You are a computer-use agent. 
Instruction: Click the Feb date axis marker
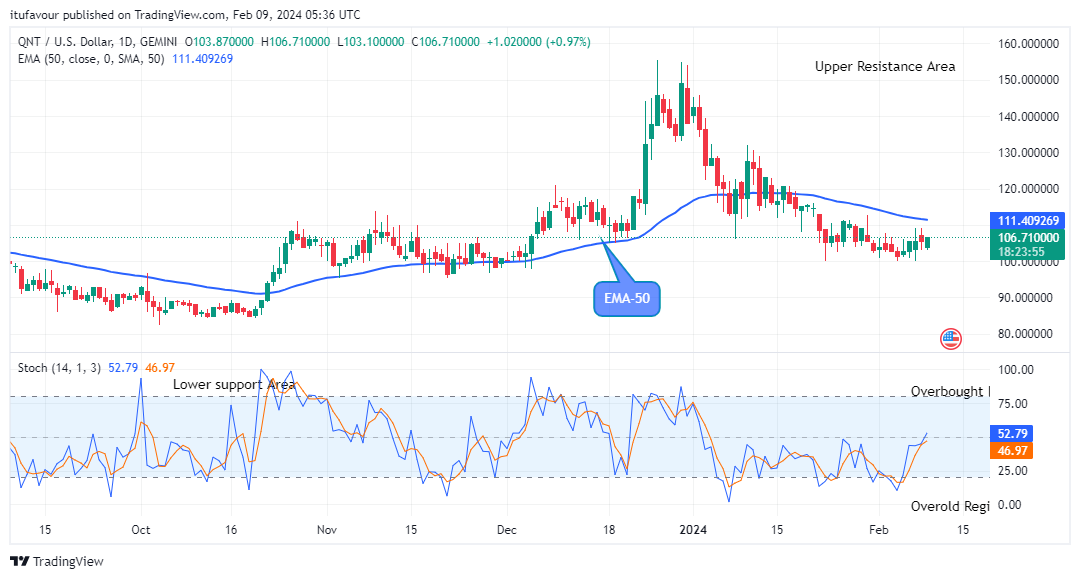pos(879,529)
